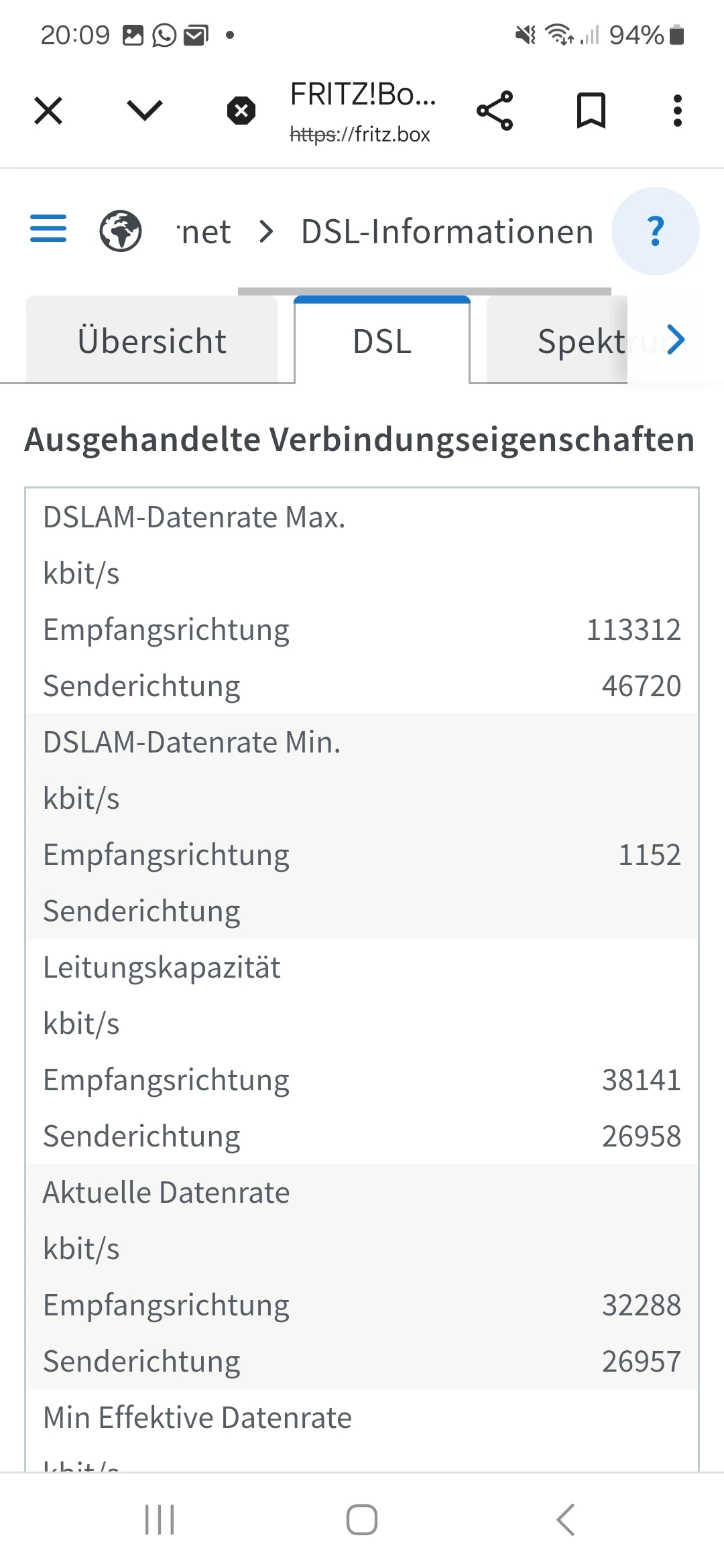Bookmark this FRITZ!Box page
The height and width of the screenshot is (1568, 724).
click(x=591, y=111)
